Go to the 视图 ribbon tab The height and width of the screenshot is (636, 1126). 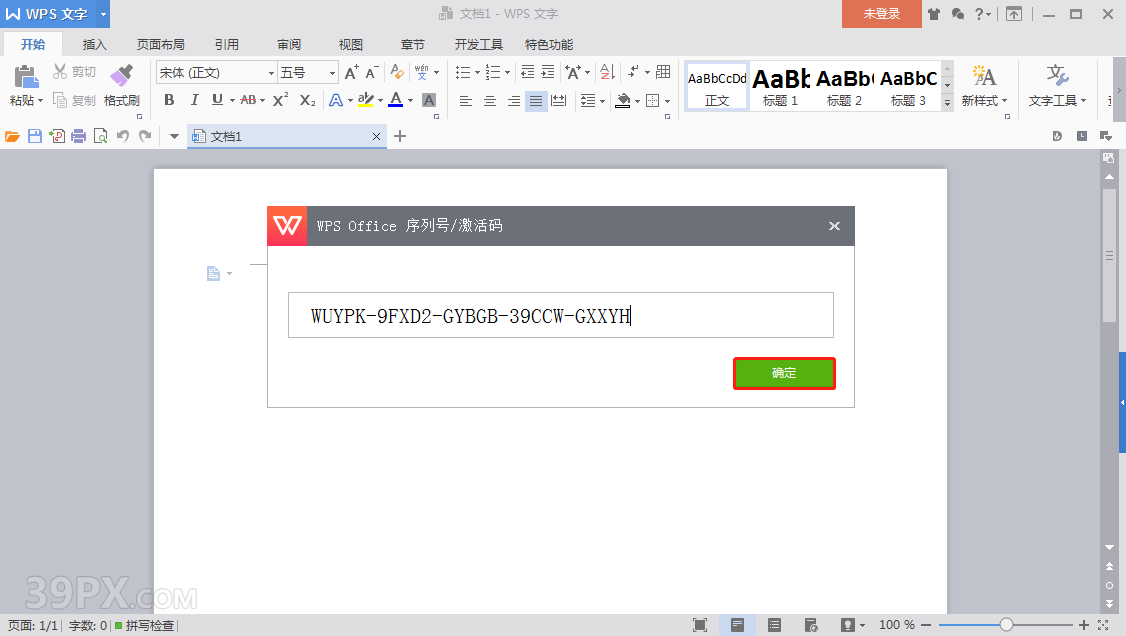pyautogui.click(x=350, y=45)
